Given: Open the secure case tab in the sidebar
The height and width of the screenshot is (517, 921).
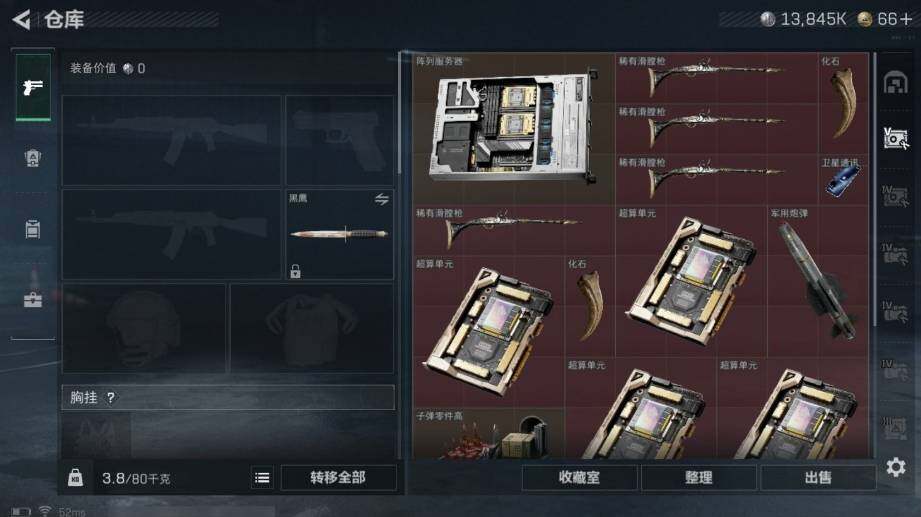Looking at the screenshot, I should pyautogui.click(x=33, y=299).
